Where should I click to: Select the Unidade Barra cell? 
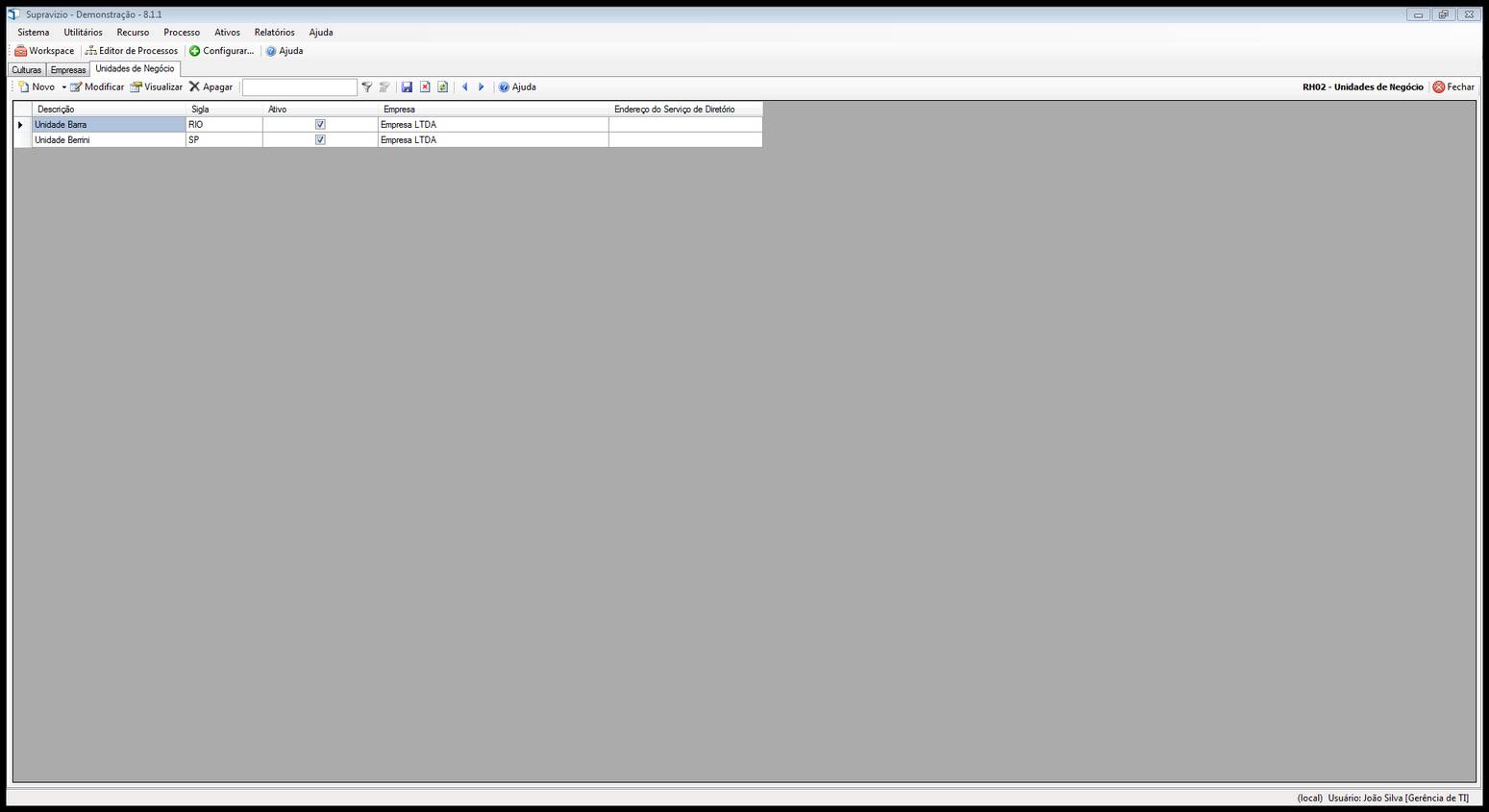pos(109,125)
